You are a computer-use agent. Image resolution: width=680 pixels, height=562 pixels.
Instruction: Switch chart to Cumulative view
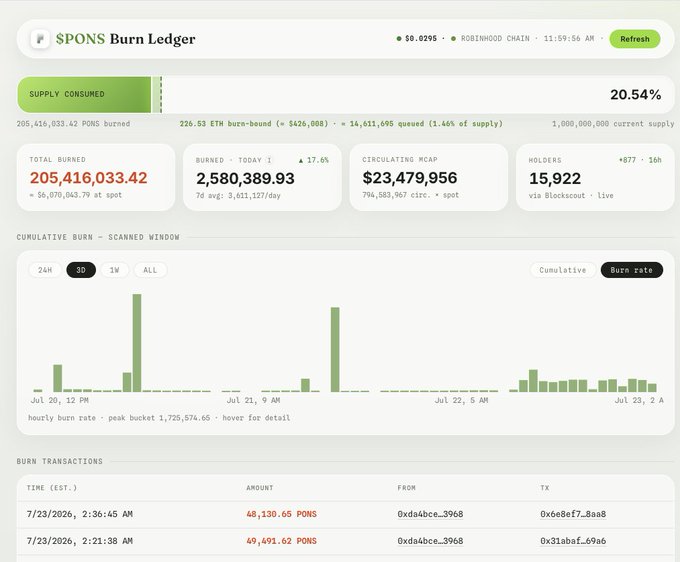(x=562, y=270)
